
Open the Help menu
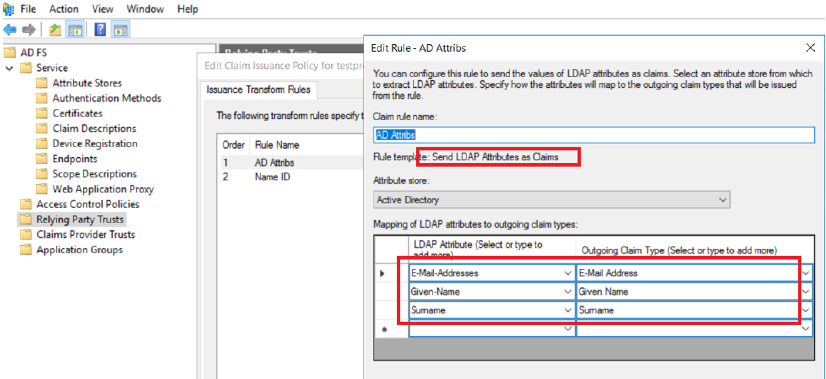188,9
